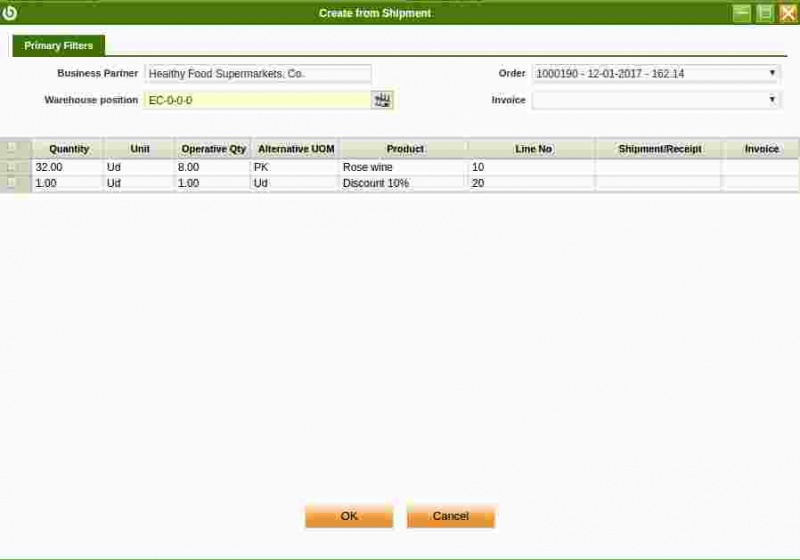Sort by the Quantity column header

click(68, 148)
